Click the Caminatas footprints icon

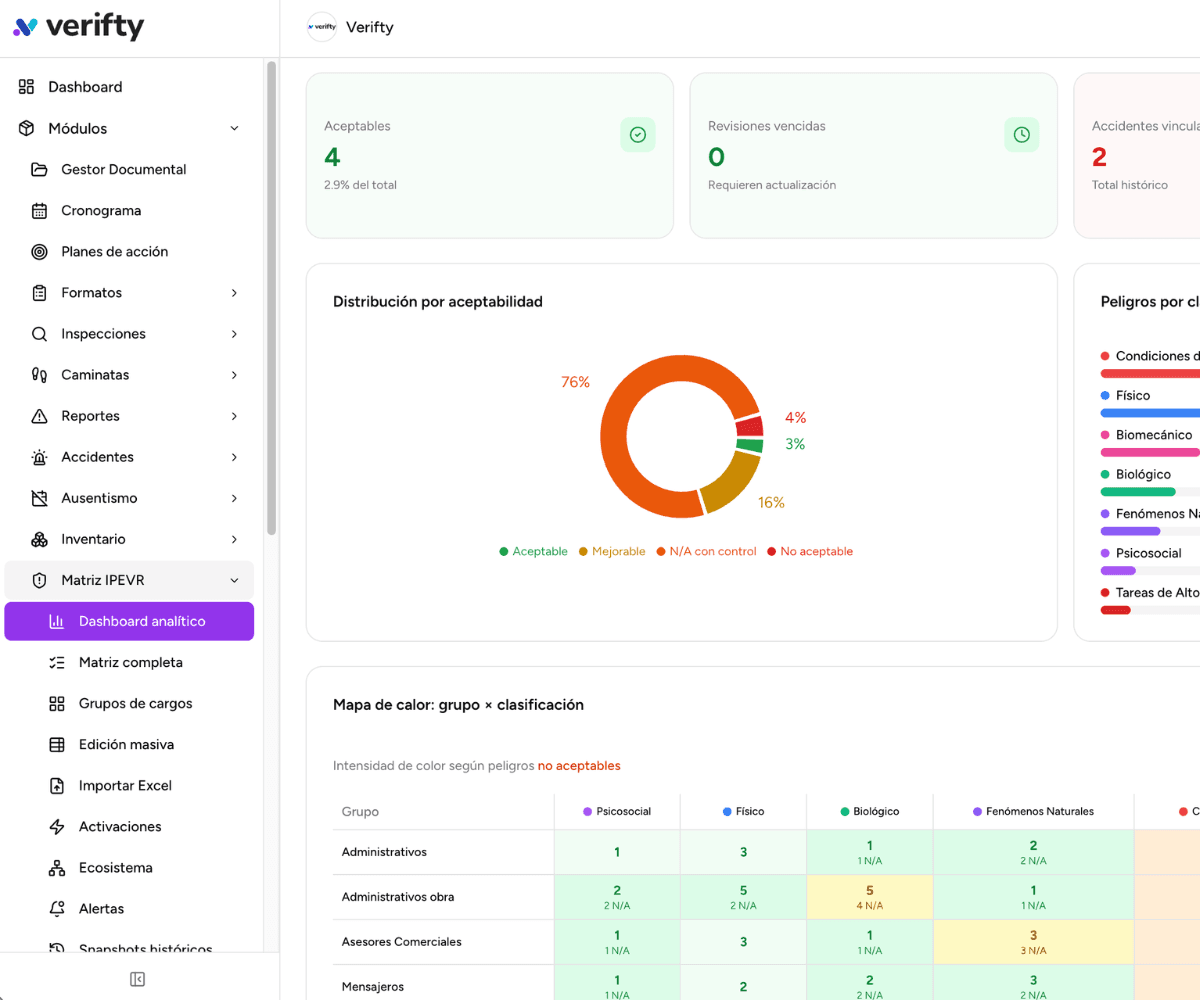[x=40, y=374]
